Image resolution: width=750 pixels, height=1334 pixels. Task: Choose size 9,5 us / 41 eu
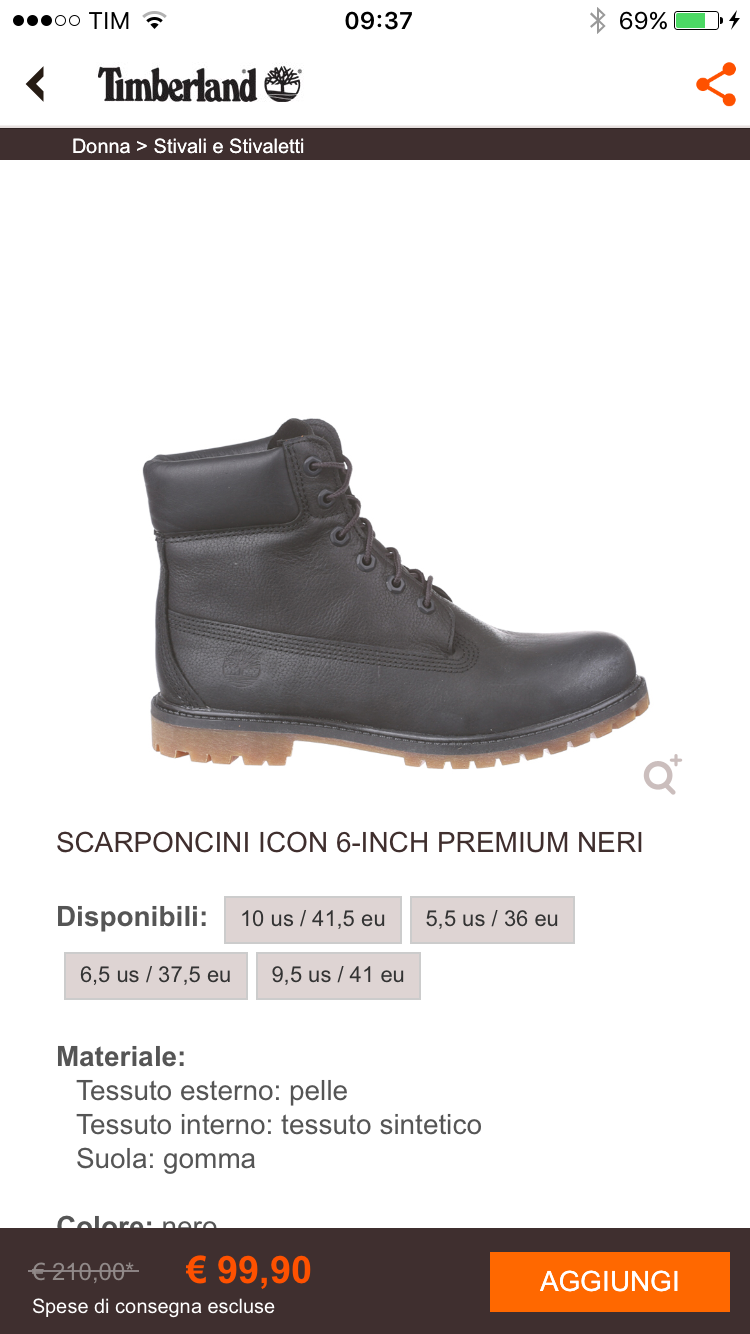point(338,975)
